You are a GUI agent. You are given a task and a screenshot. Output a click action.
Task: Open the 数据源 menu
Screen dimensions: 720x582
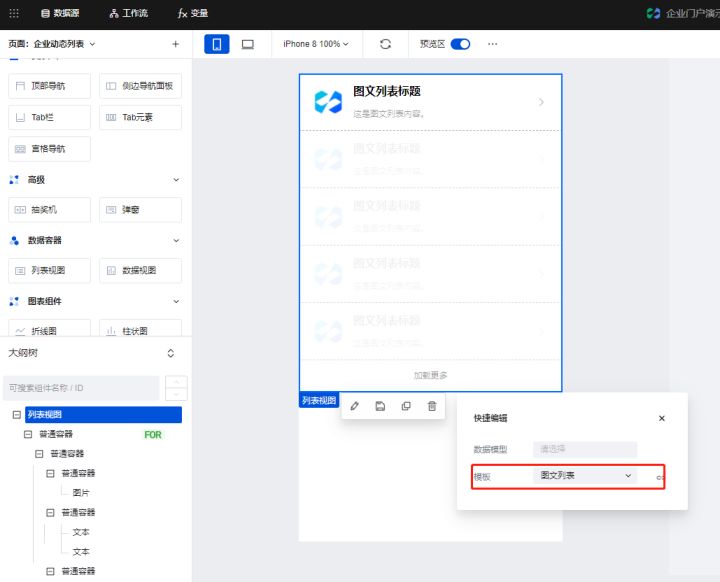pyautogui.click(x=60, y=13)
